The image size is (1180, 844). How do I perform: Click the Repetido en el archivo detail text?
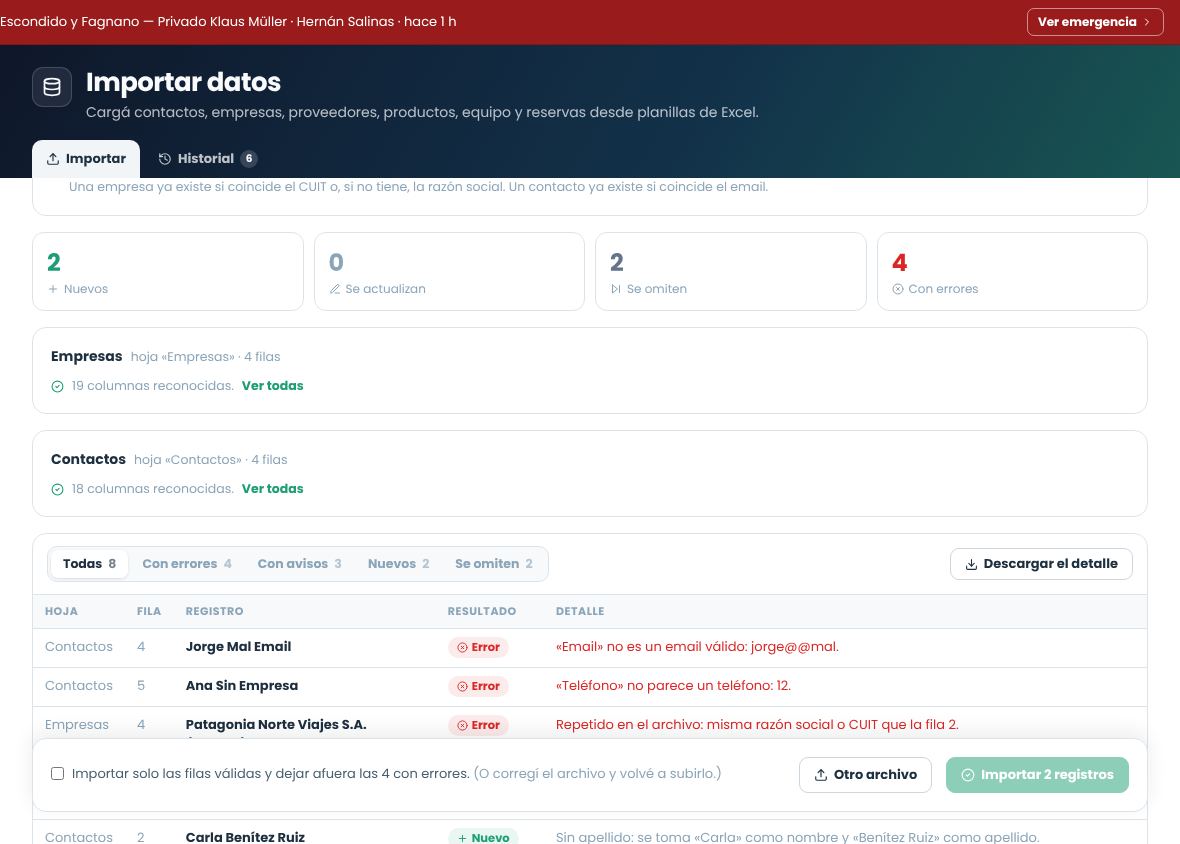(757, 725)
